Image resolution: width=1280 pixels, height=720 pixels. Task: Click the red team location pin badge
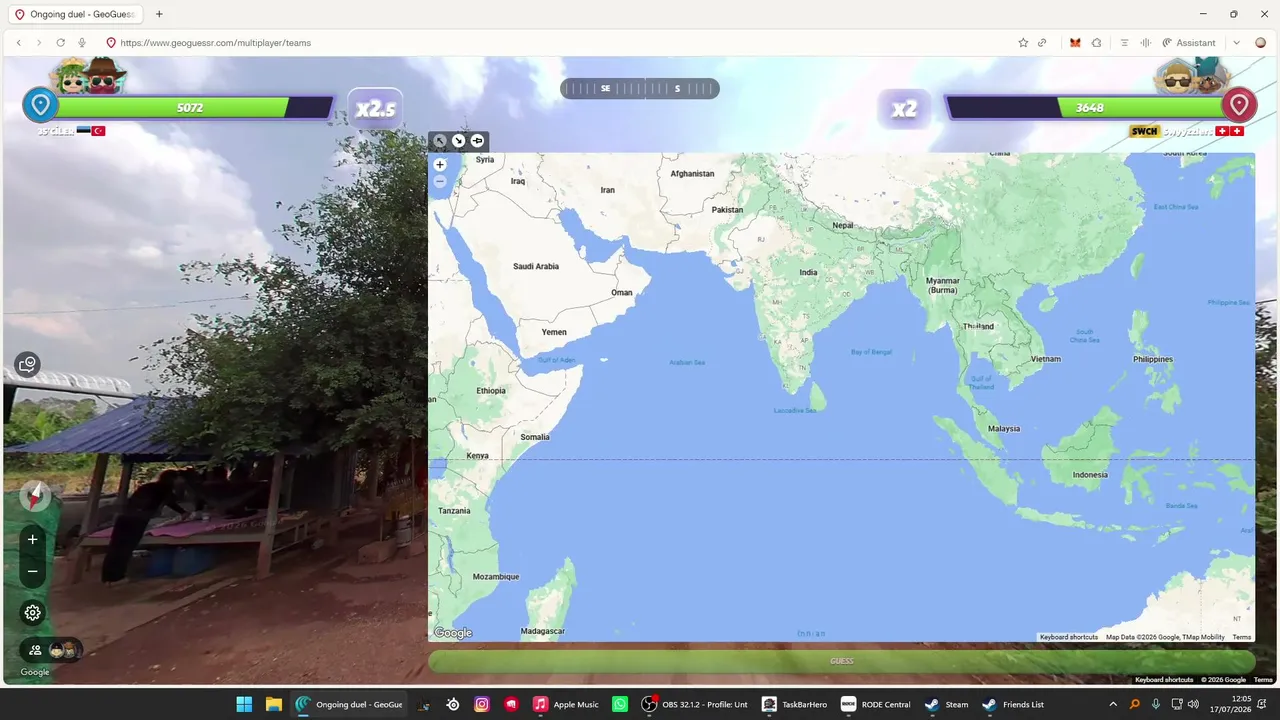(x=1239, y=105)
